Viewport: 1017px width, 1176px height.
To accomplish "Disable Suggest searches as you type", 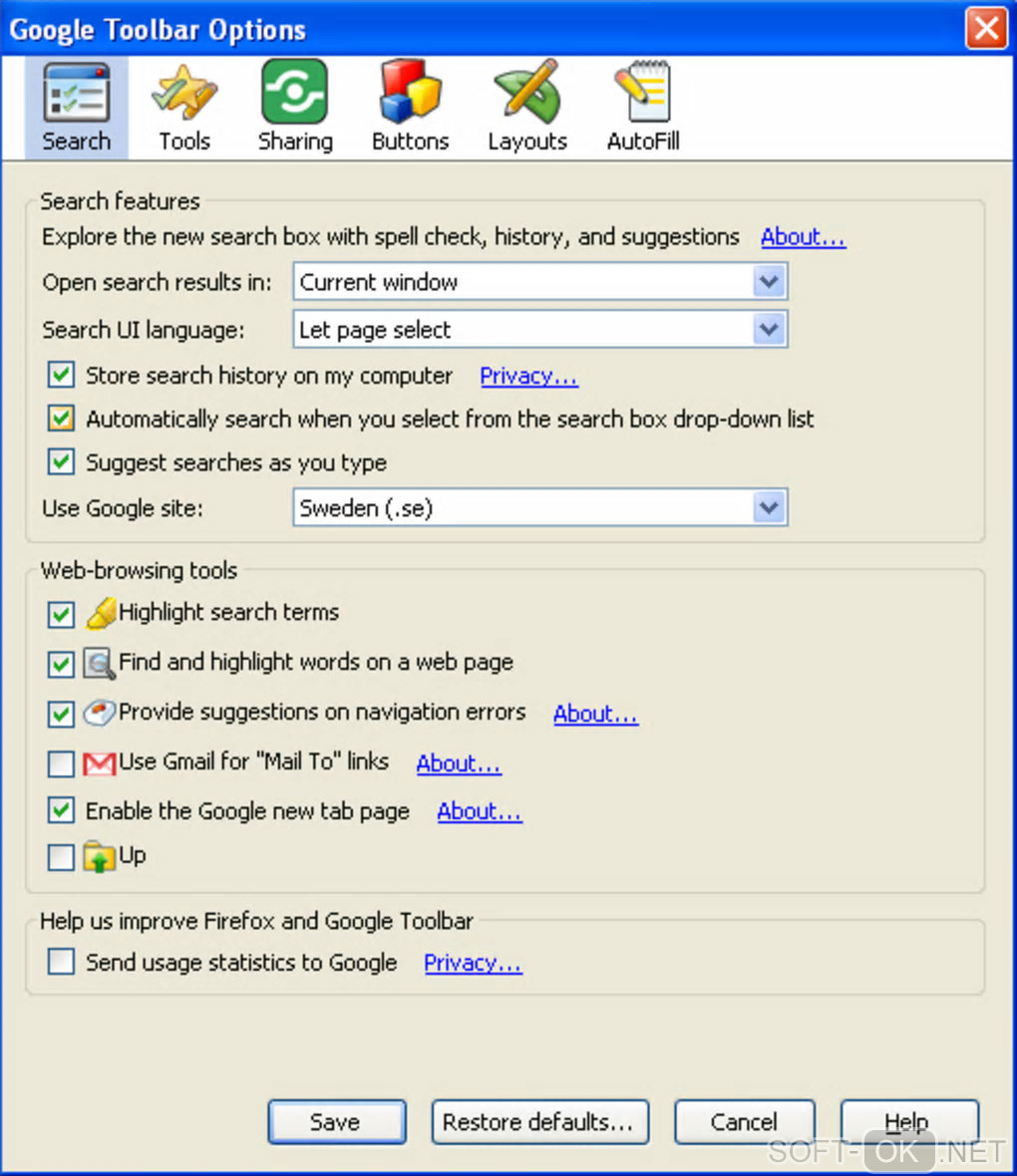I will (x=61, y=461).
